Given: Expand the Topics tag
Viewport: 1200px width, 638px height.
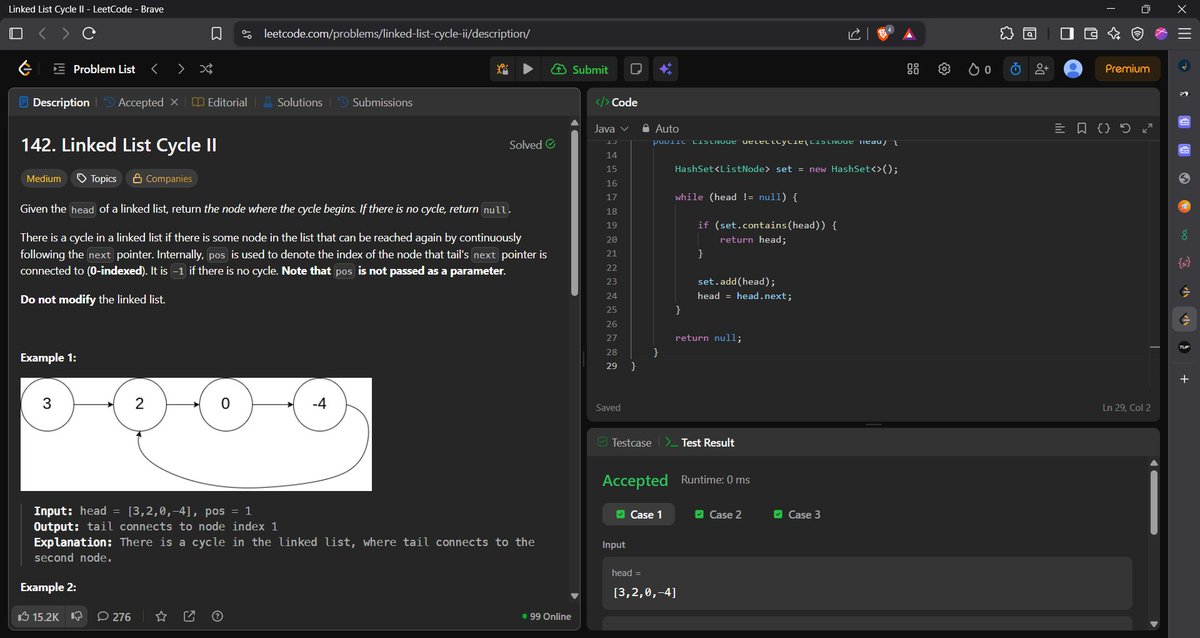Looking at the screenshot, I should tap(97, 178).
